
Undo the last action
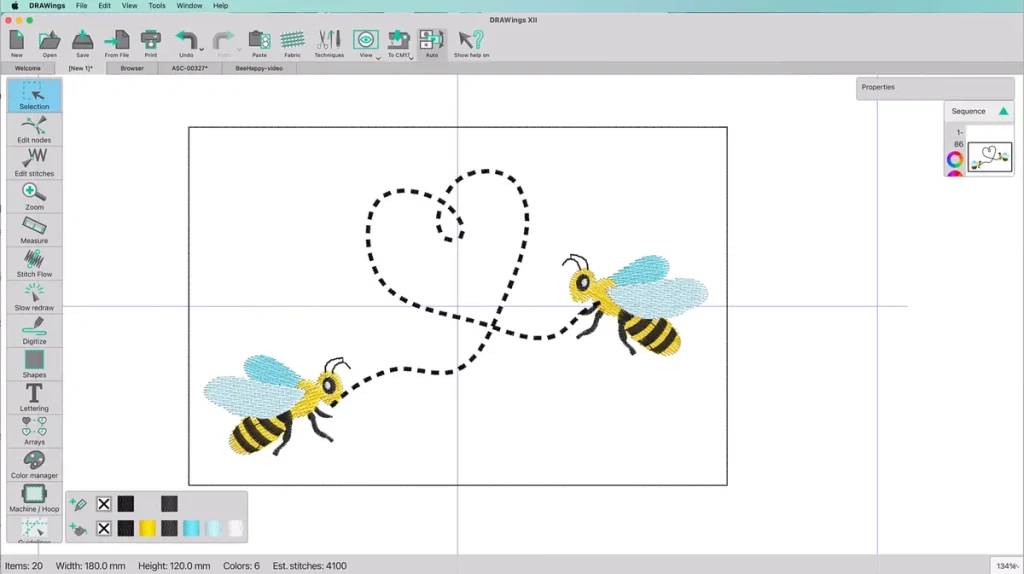click(186, 44)
